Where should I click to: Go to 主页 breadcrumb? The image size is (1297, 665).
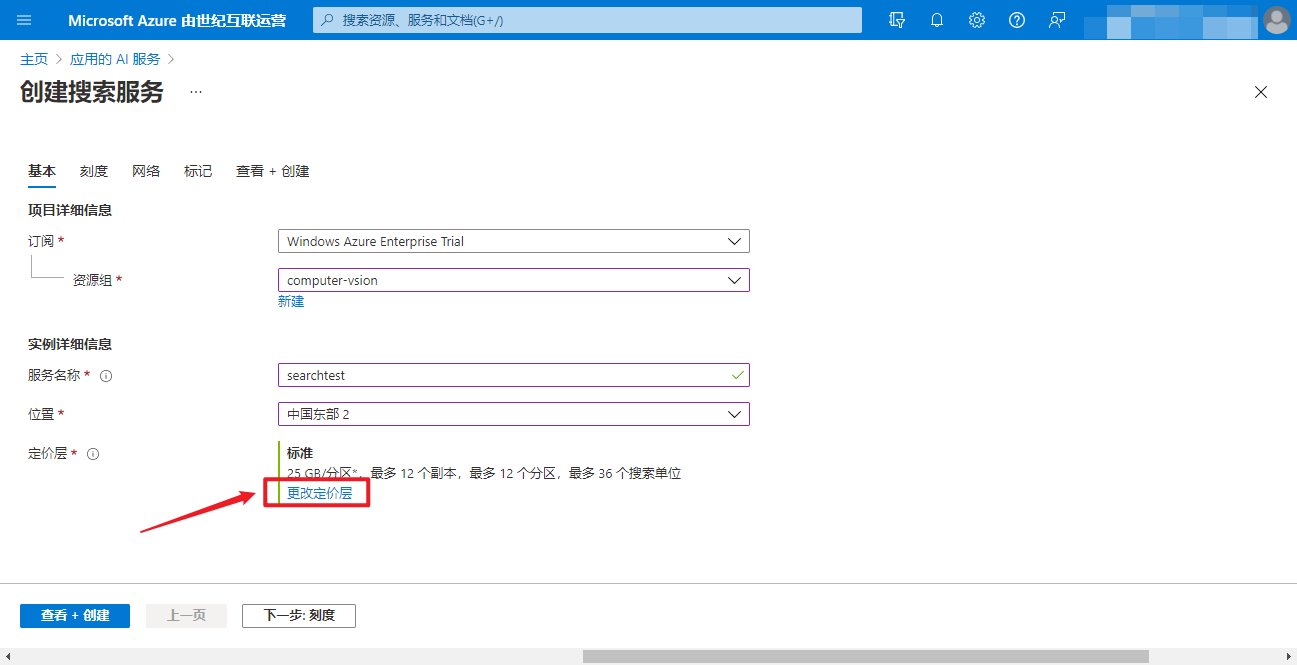34,59
